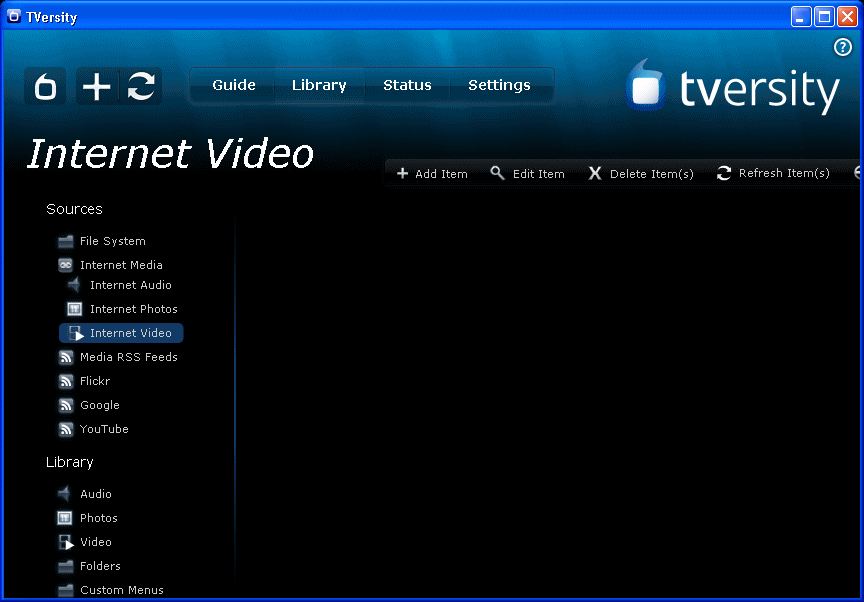Click the large plus add button
This screenshot has width=864, height=602.
(97, 86)
